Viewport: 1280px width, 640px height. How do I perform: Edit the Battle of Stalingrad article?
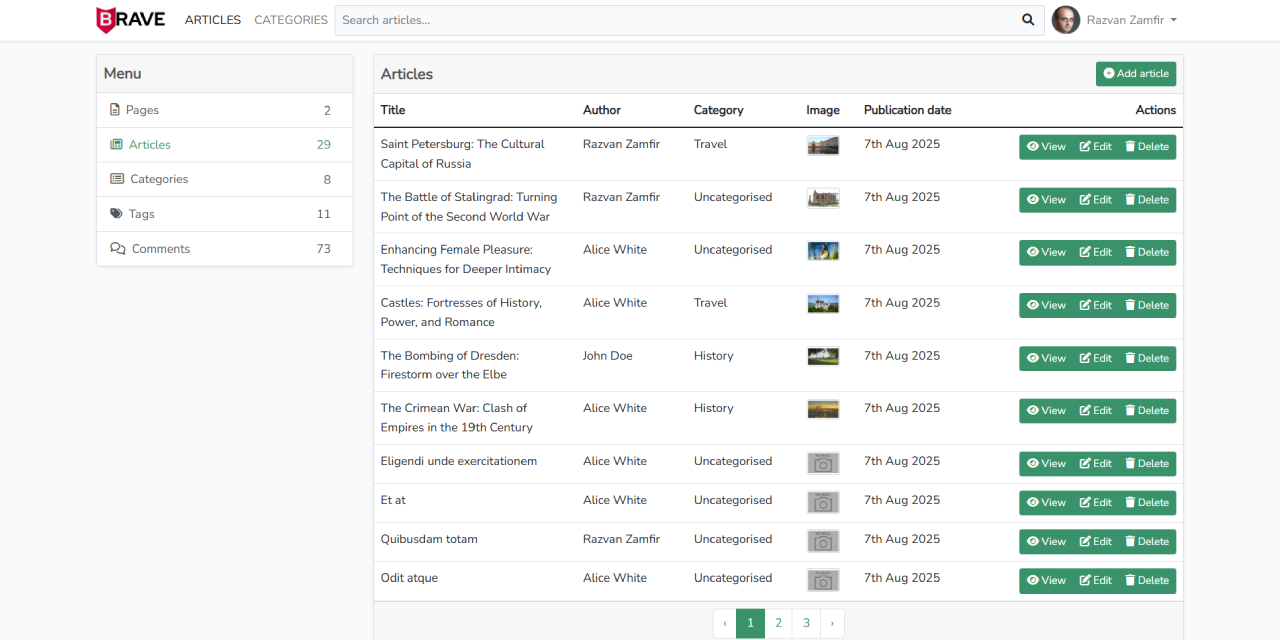pyautogui.click(x=1095, y=200)
